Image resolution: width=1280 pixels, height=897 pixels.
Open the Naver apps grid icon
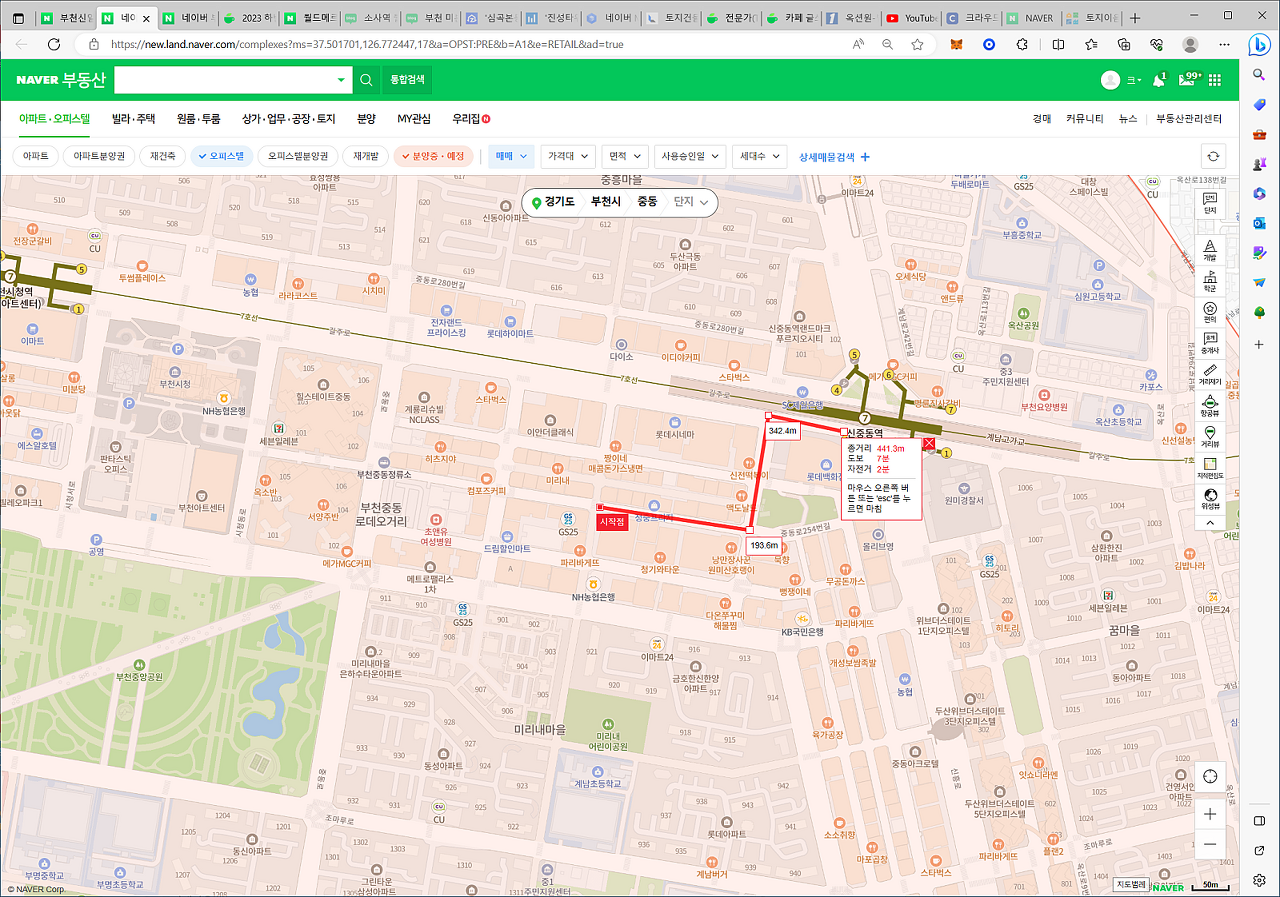pyautogui.click(x=1215, y=80)
